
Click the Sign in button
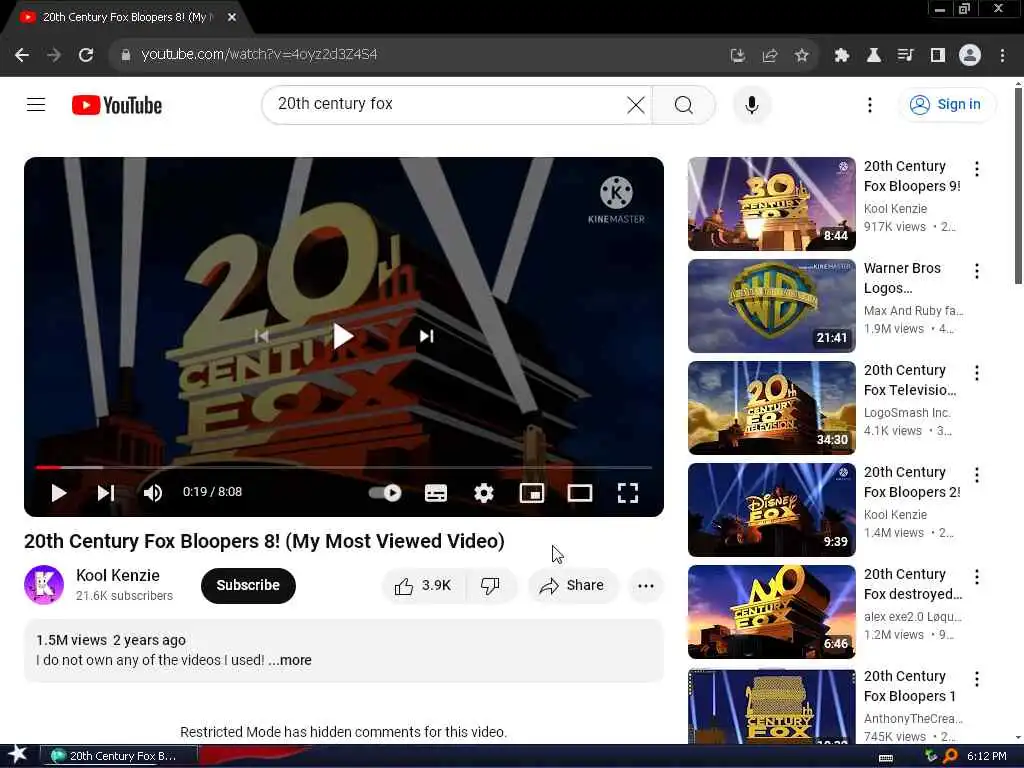coord(947,104)
